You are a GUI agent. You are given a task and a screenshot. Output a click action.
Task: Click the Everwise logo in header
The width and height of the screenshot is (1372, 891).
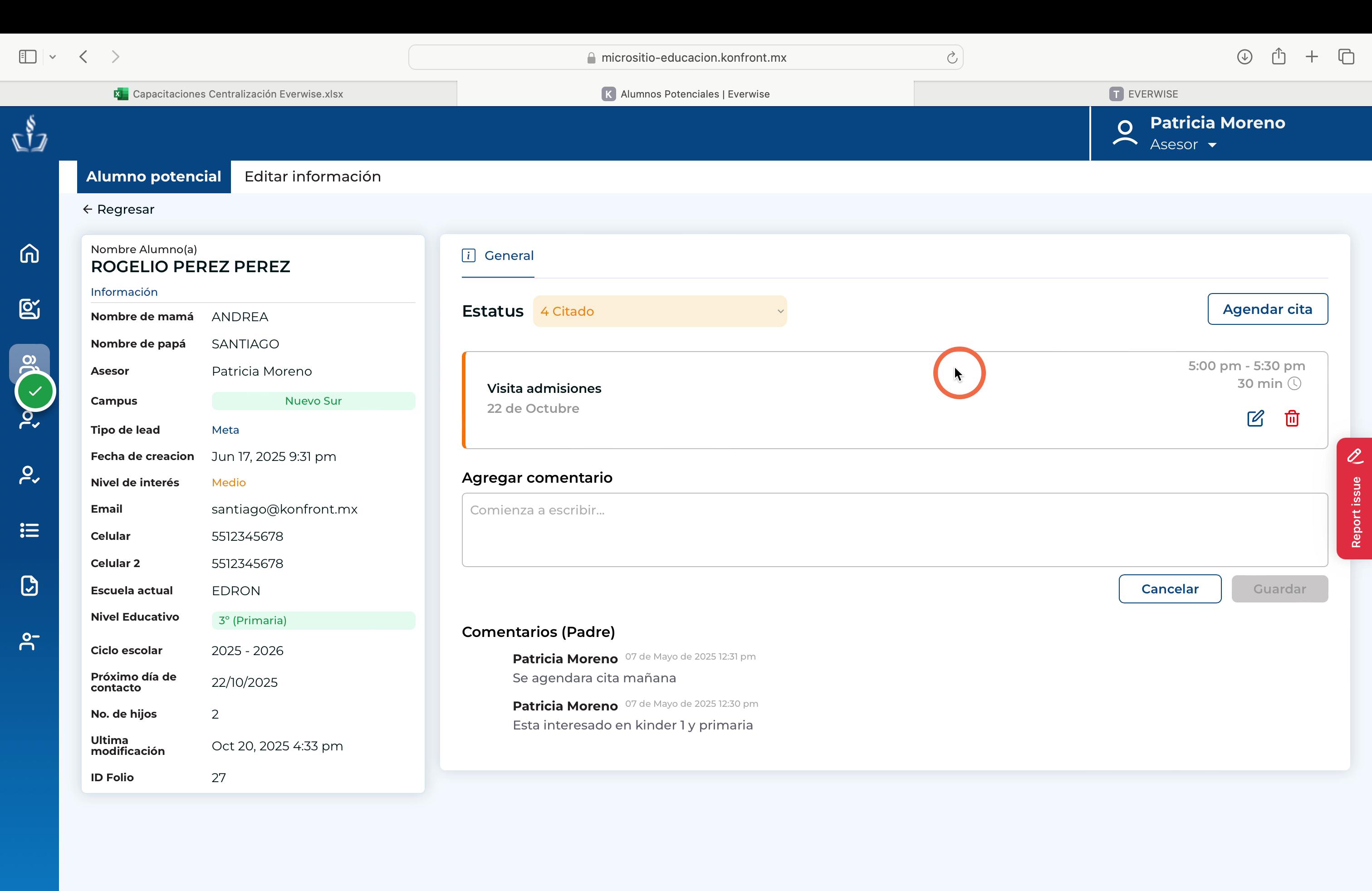pos(29,133)
